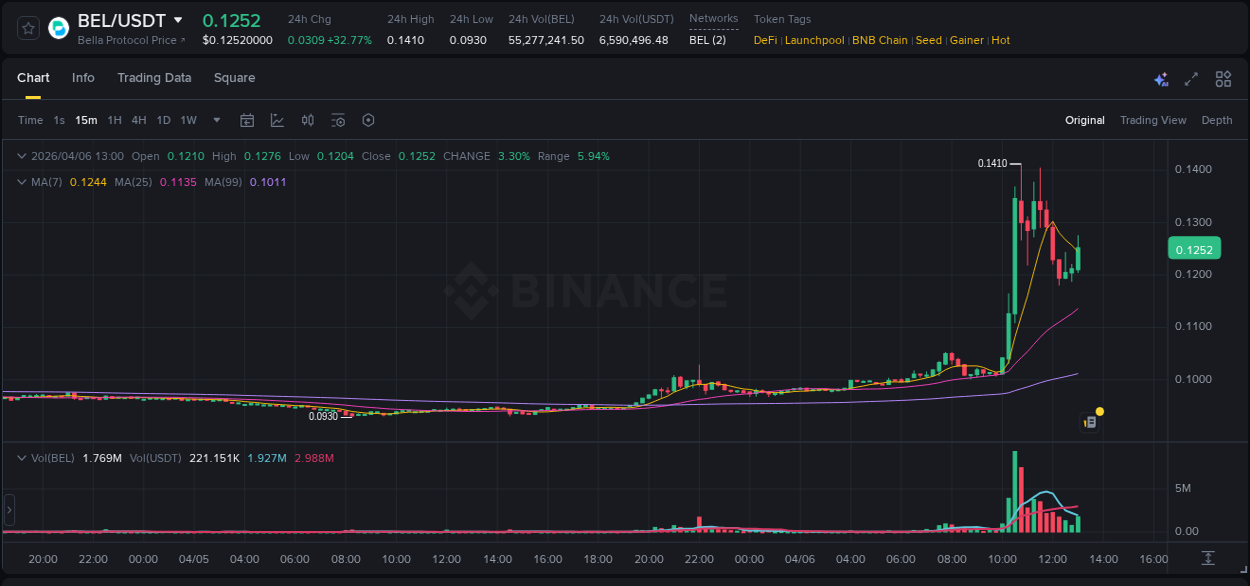
Task: Open the hexagon chart settings icon
Action: click(x=368, y=120)
